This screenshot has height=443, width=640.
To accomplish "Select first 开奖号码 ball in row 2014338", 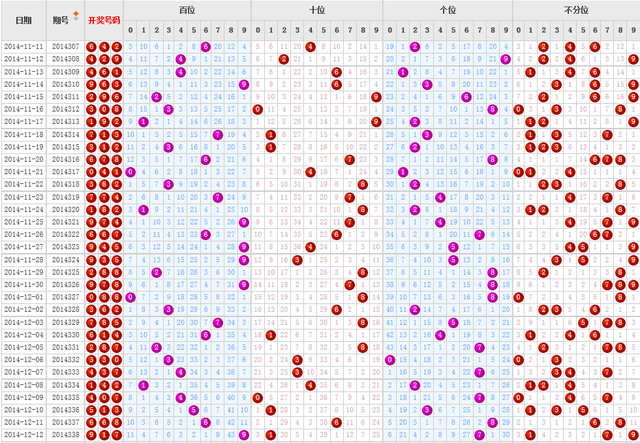I will (x=91, y=435).
